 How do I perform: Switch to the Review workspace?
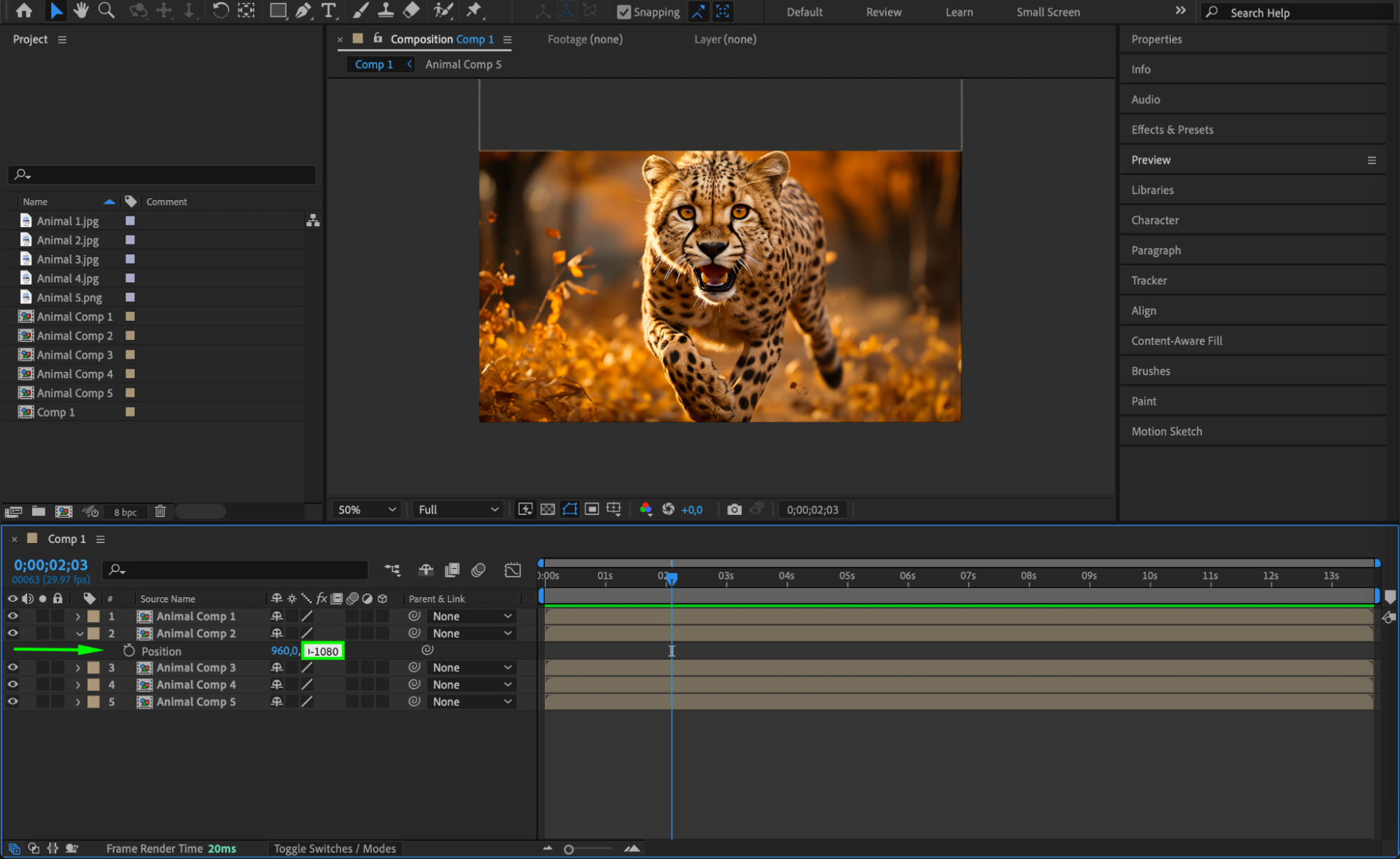(x=883, y=12)
